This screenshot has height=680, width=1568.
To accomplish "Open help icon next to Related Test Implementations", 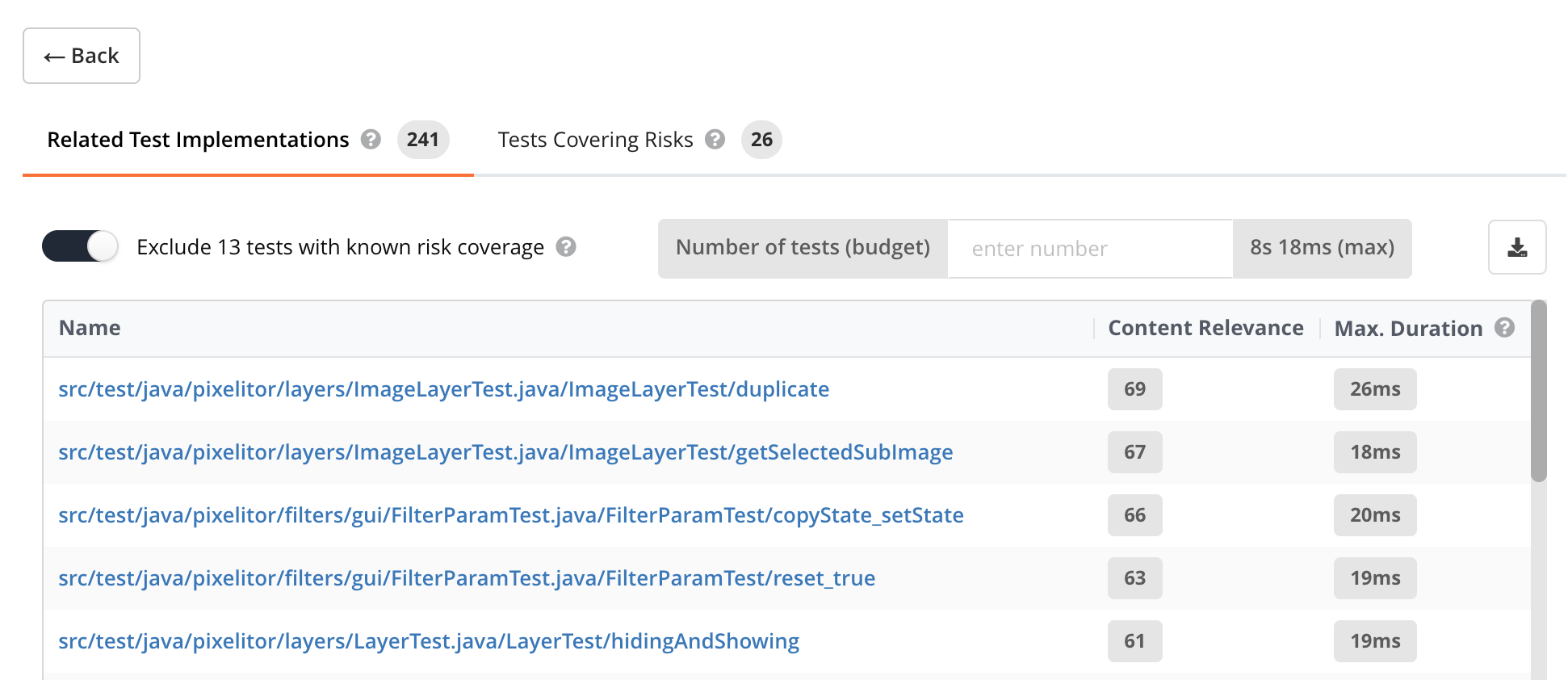I will [x=371, y=140].
